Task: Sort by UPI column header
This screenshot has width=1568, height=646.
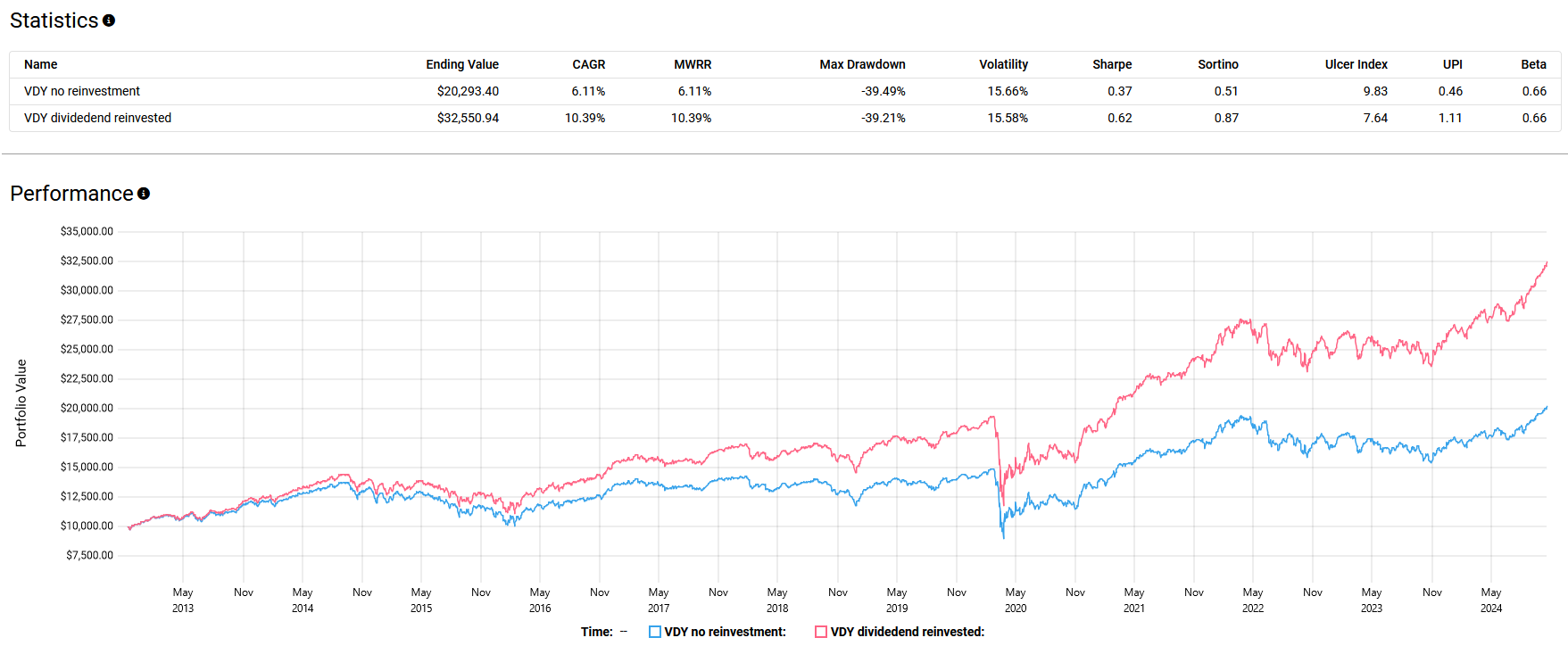Action: 1453,64
